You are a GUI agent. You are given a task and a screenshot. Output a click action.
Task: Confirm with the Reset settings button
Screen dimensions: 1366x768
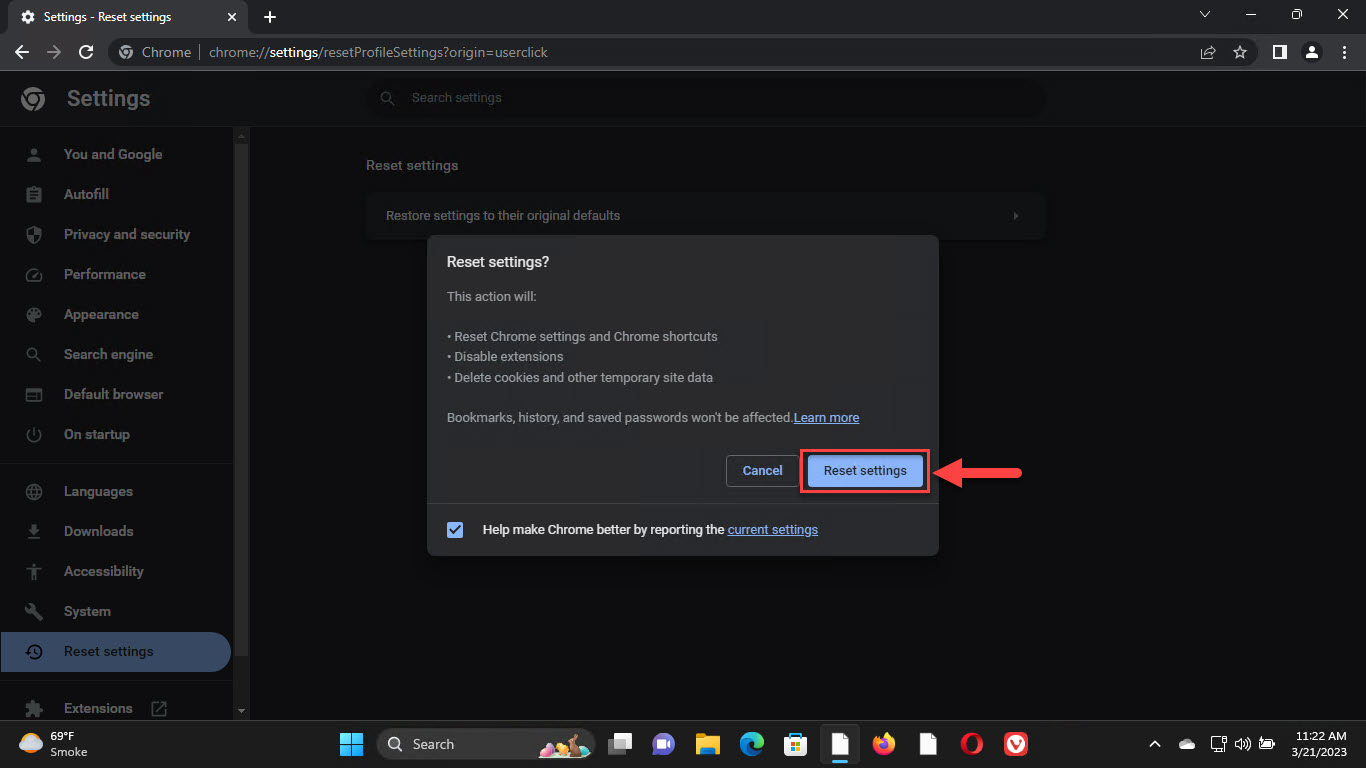tap(865, 471)
